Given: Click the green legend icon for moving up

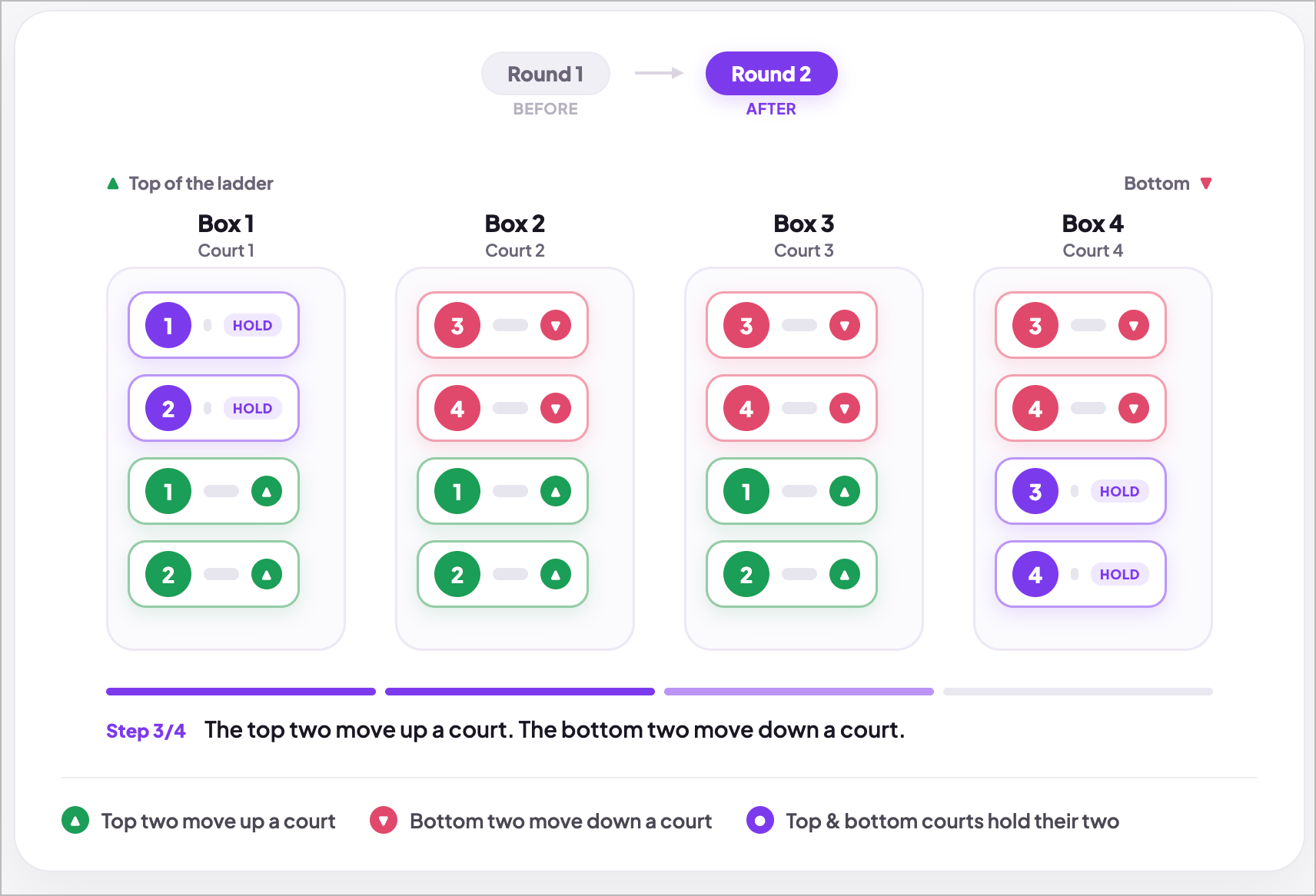Looking at the screenshot, I should tap(75, 821).
